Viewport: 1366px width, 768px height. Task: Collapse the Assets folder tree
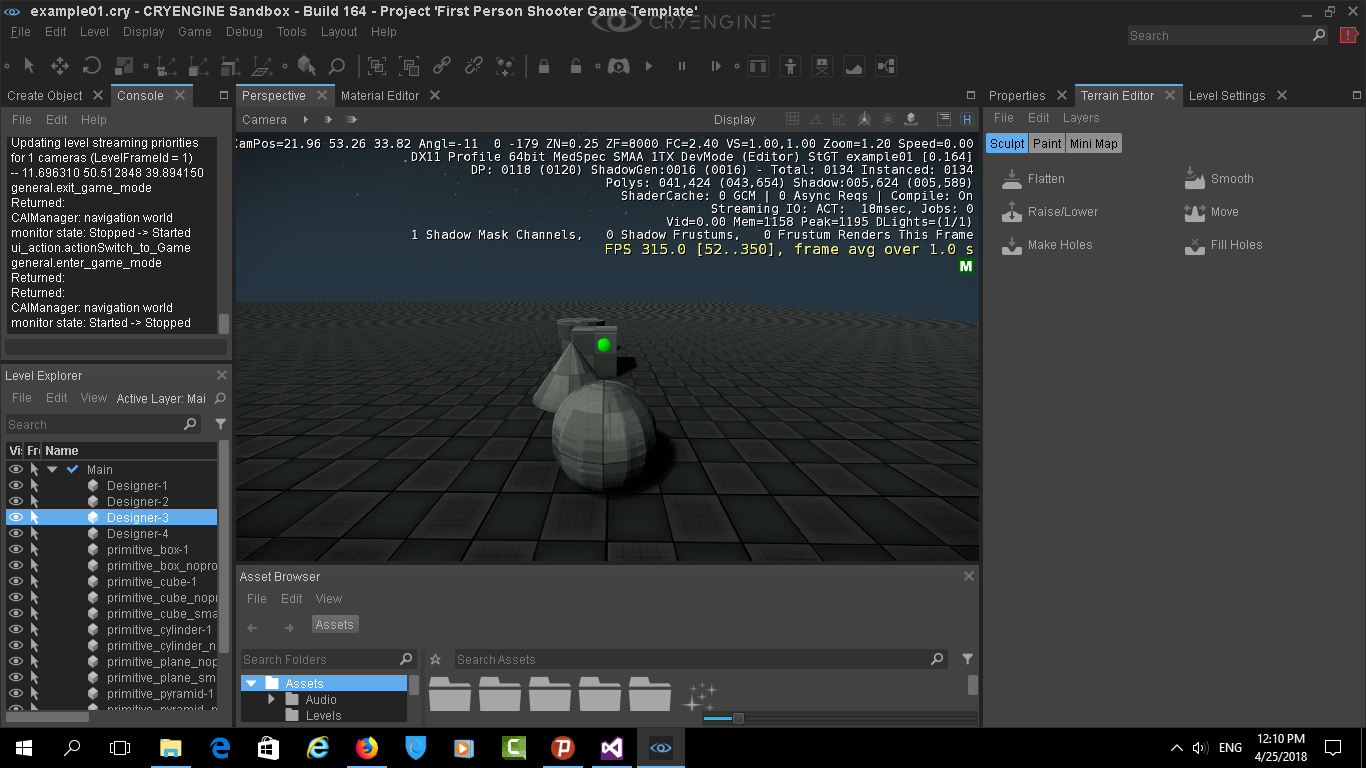pos(252,683)
